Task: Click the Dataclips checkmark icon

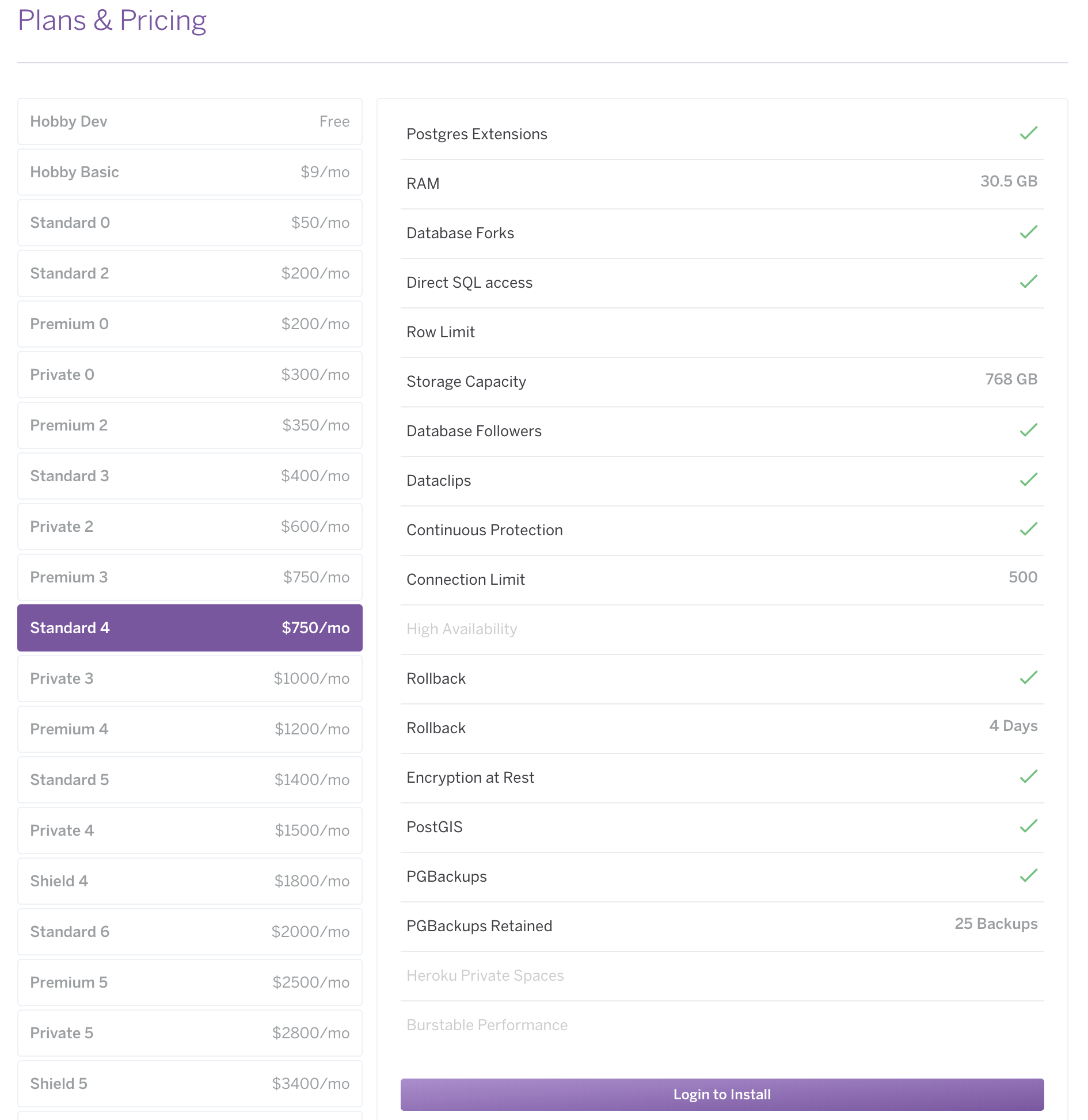Action: [1028, 480]
